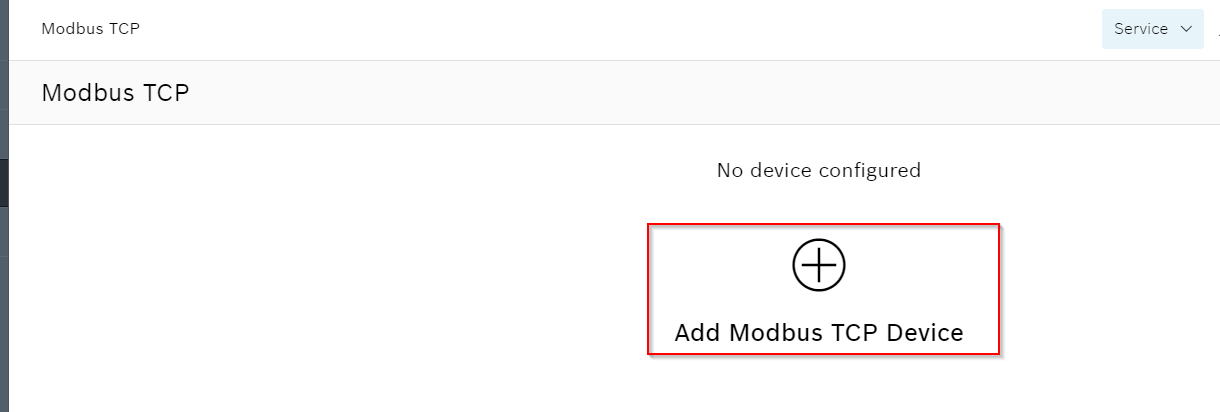
Task: Add a new Modbus TCP device
Action: pyautogui.click(x=824, y=289)
